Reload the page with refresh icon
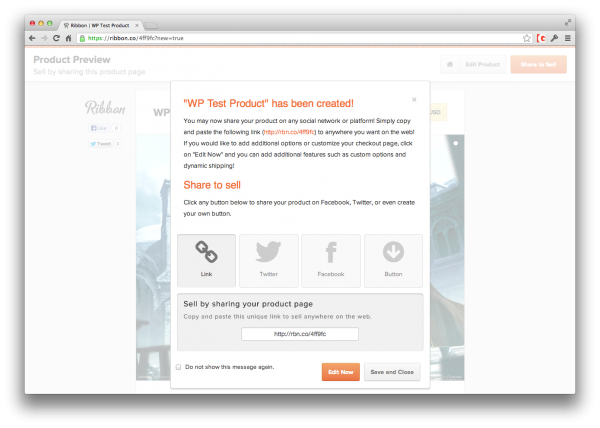Image resolution: width=600 pixels, height=428 pixels. (56, 38)
